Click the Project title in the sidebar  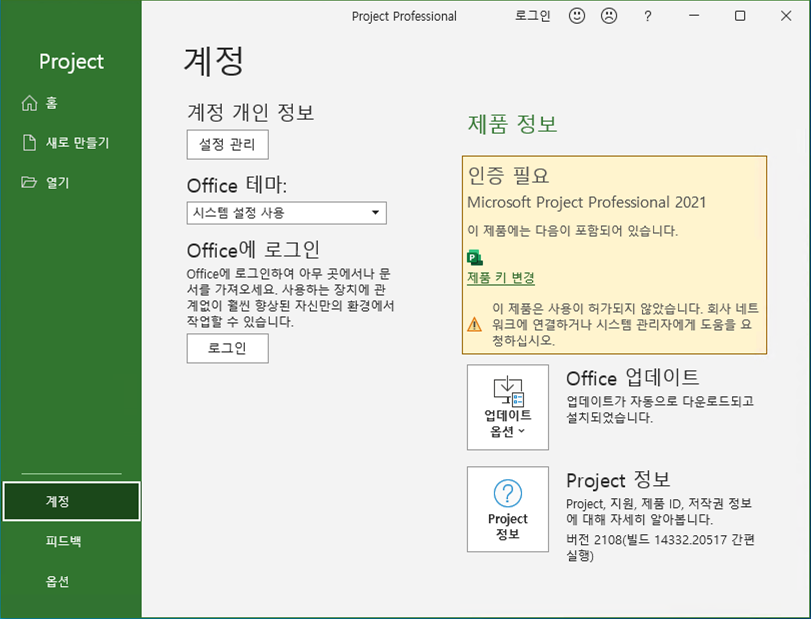click(71, 62)
